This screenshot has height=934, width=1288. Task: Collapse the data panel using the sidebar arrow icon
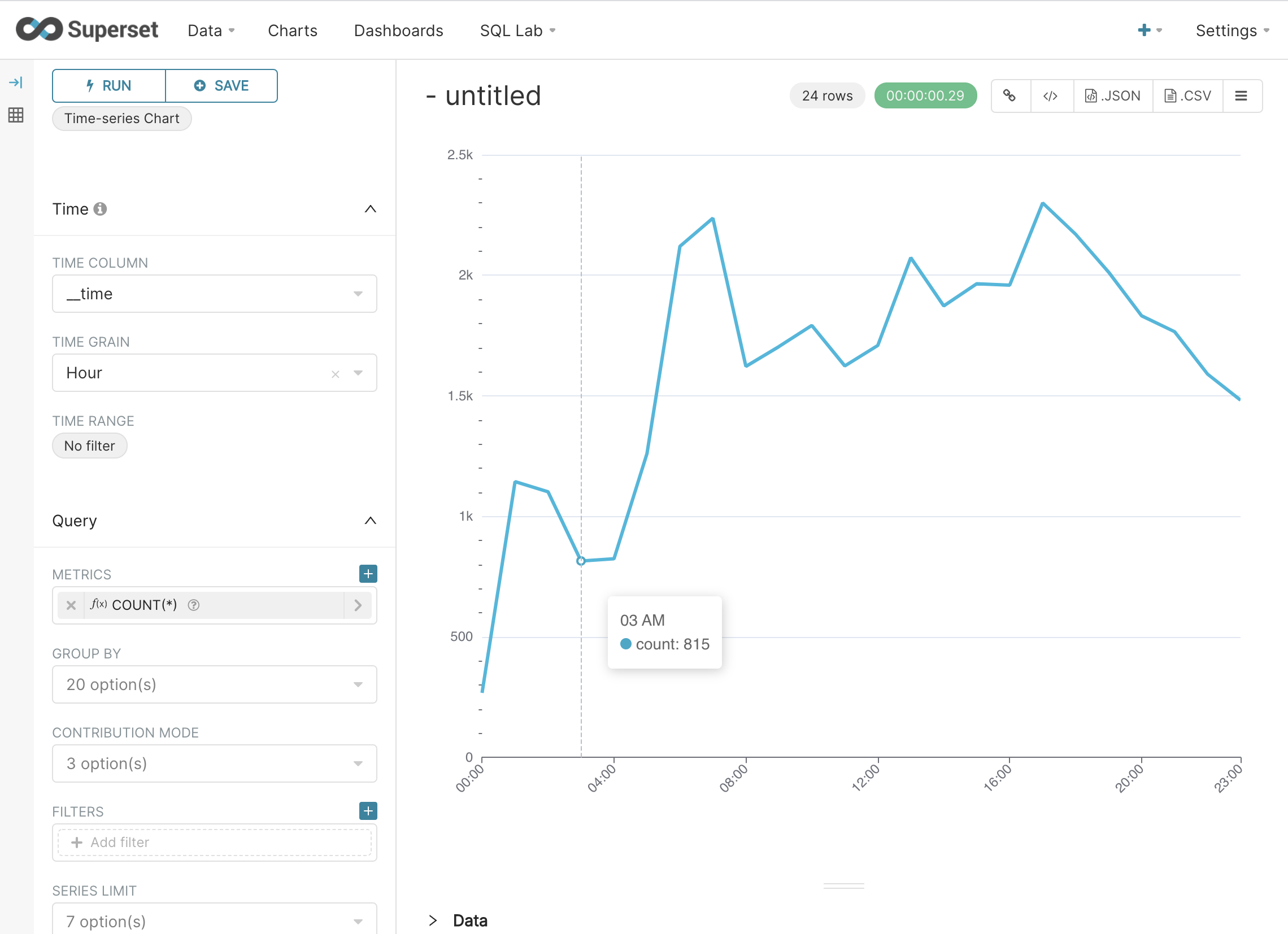(x=16, y=82)
